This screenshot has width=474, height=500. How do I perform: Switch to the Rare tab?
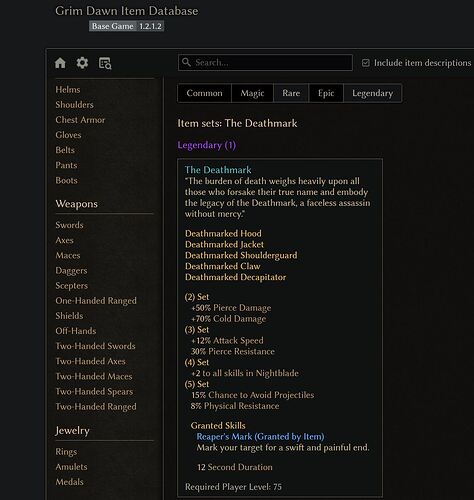pyautogui.click(x=291, y=93)
